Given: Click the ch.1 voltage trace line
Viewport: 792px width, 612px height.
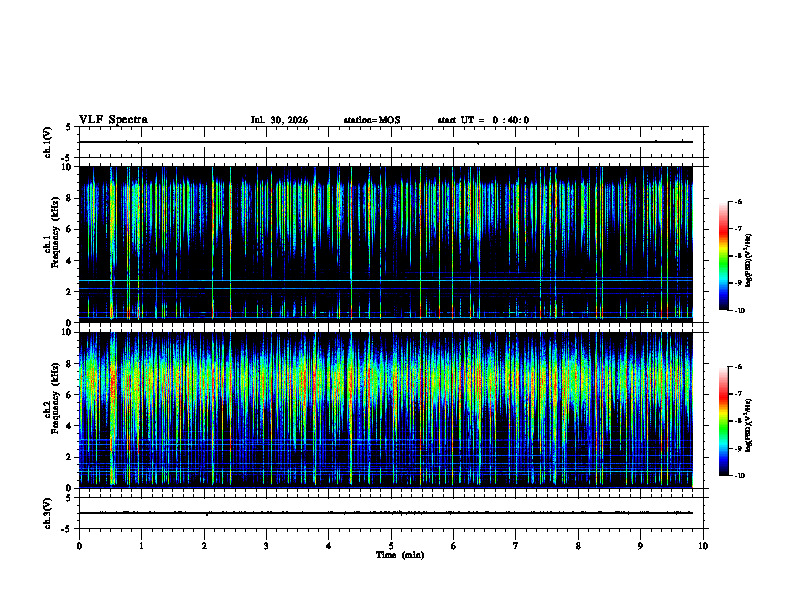Looking at the screenshot, I should pos(386,142).
